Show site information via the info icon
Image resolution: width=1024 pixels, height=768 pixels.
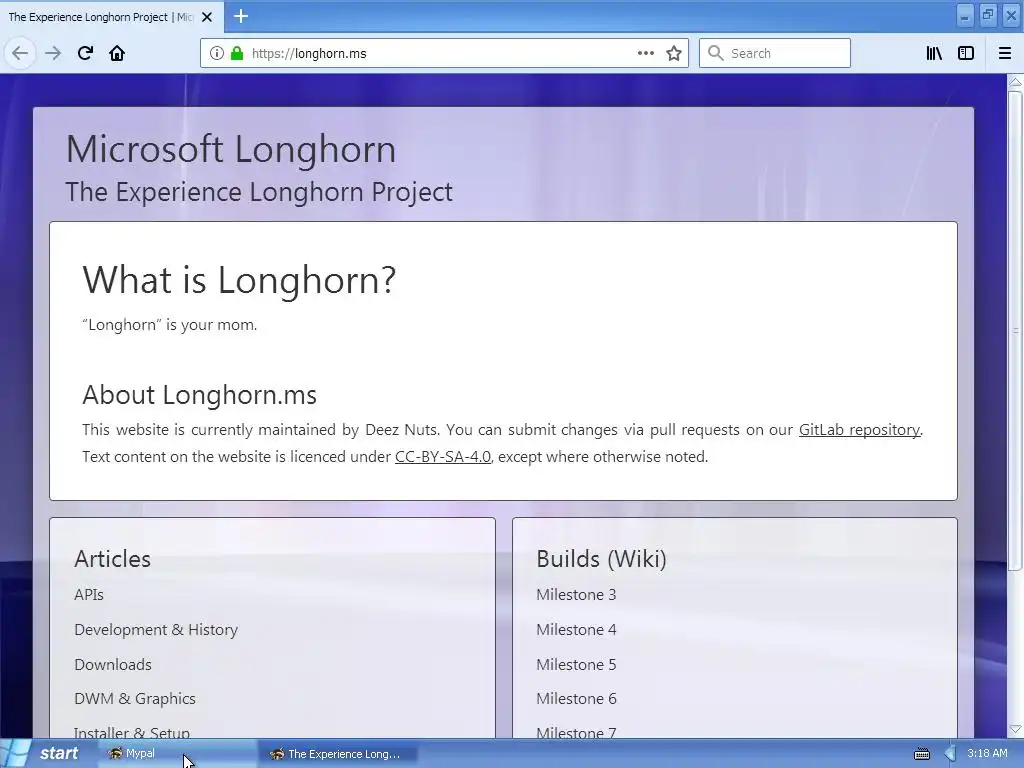217,53
